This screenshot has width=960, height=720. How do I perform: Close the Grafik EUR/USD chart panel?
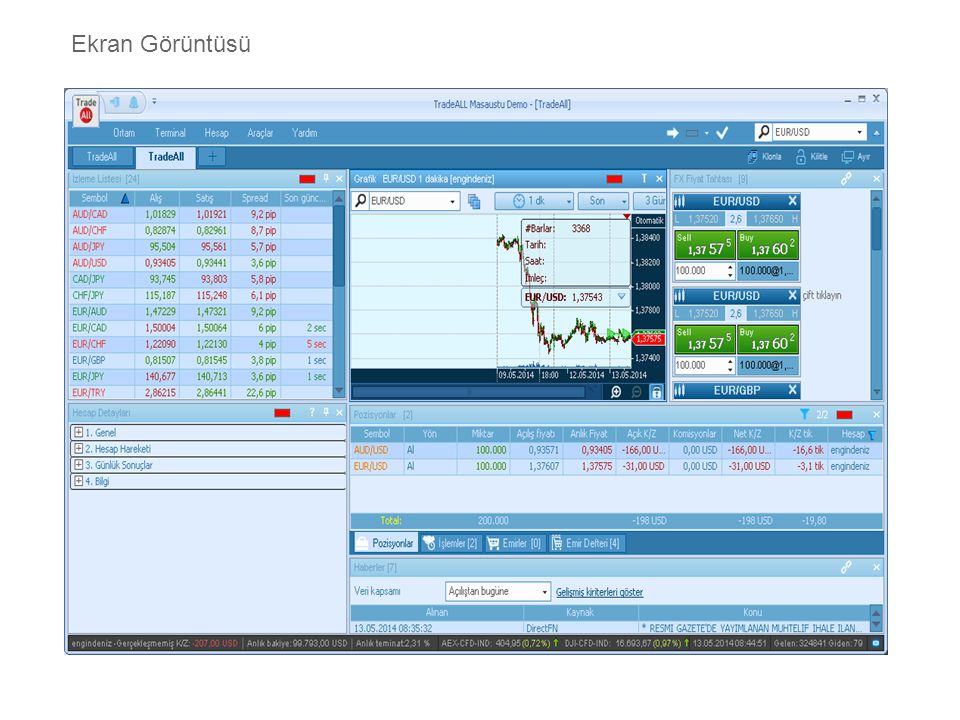(659, 179)
